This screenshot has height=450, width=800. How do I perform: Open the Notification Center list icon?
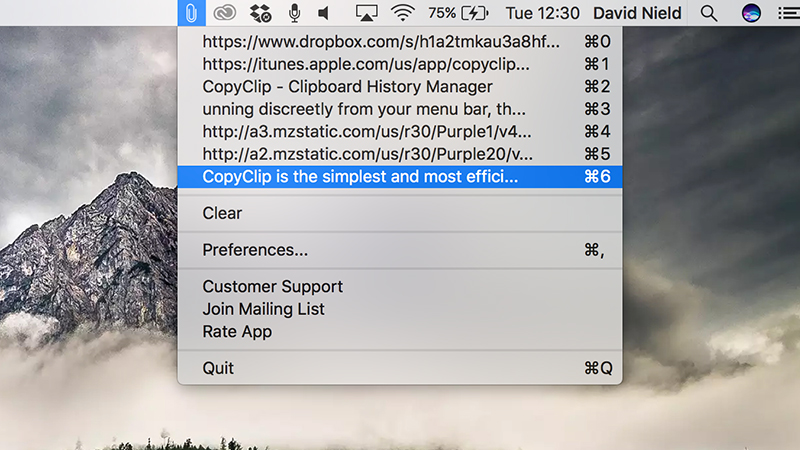pos(788,13)
